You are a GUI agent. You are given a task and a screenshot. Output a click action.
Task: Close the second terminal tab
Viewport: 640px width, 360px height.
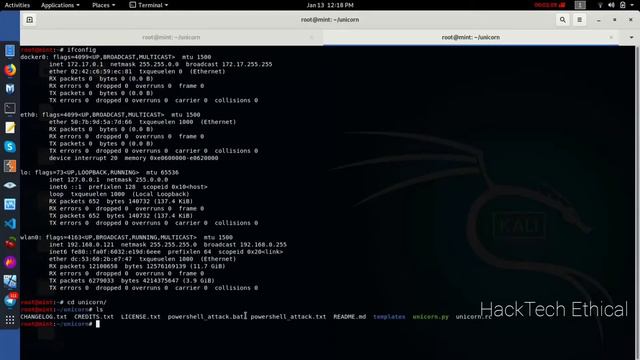click(611, 37)
